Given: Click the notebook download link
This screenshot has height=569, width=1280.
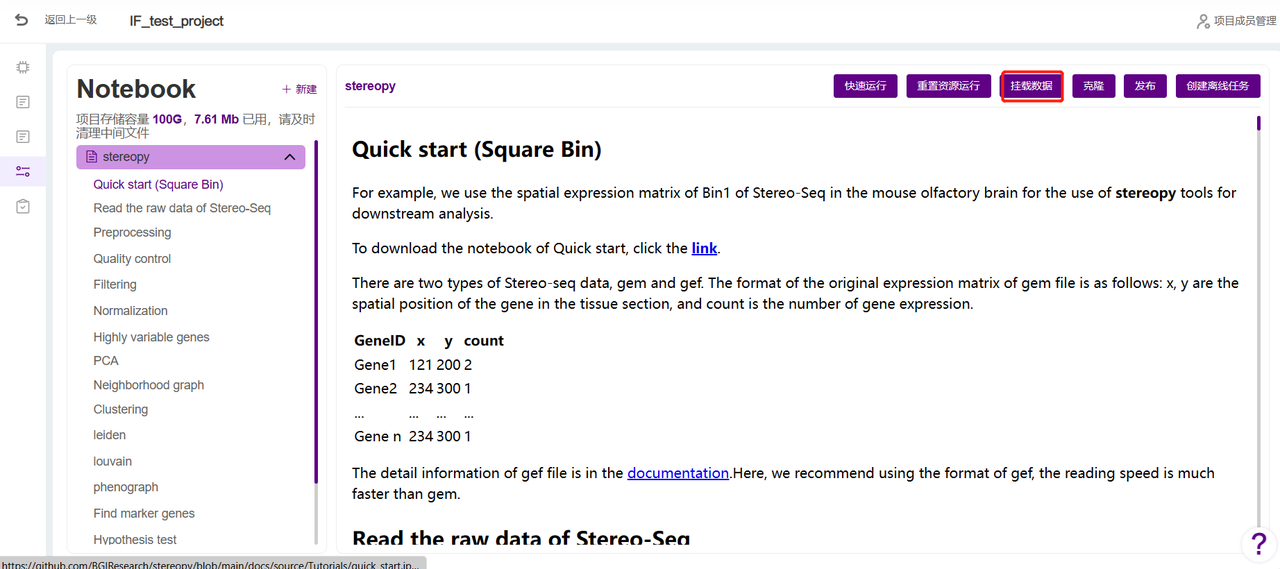Looking at the screenshot, I should coord(704,248).
